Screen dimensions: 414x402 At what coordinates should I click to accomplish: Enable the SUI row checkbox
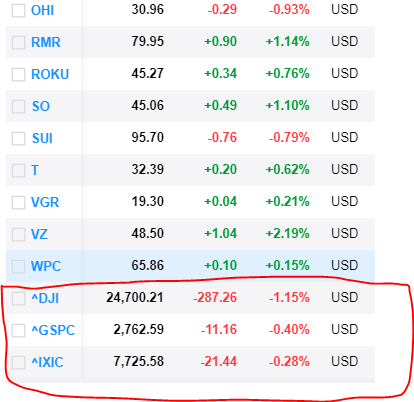(x=18, y=139)
